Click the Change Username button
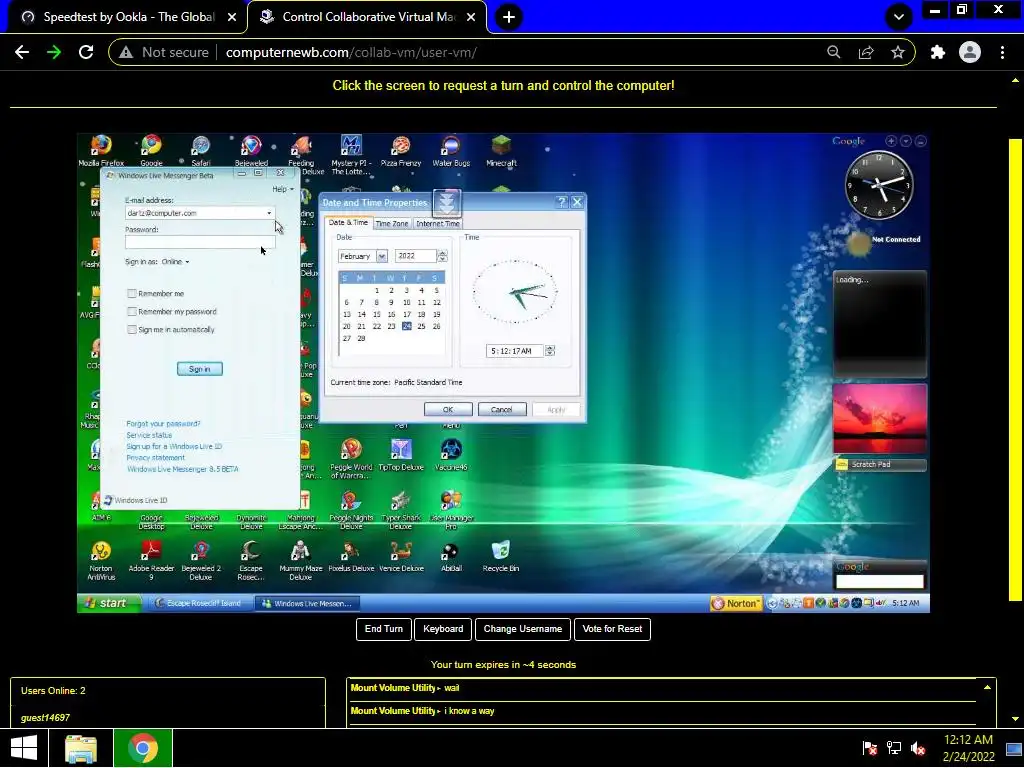The width and height of the screenshot is (1024, 768). tap(522, 629)
